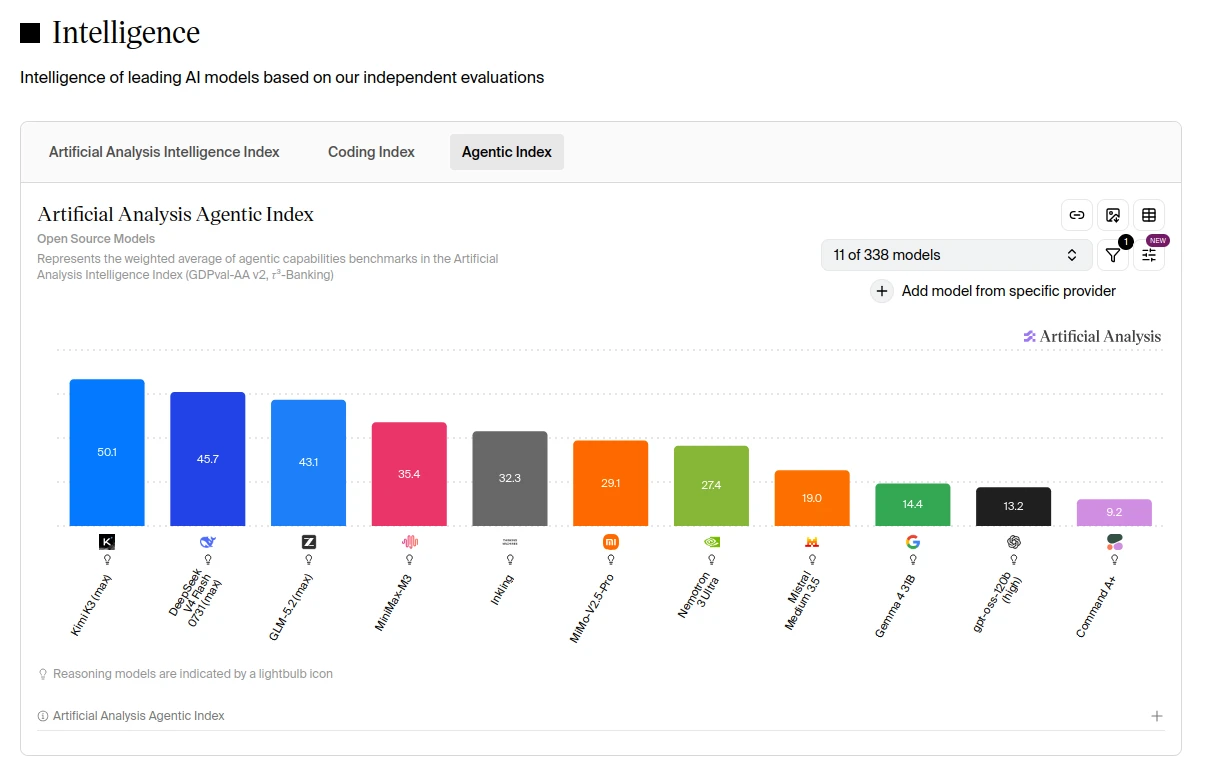Click the Nemotron green bar 27.4
1205x779 pixels.
point(711,486)
